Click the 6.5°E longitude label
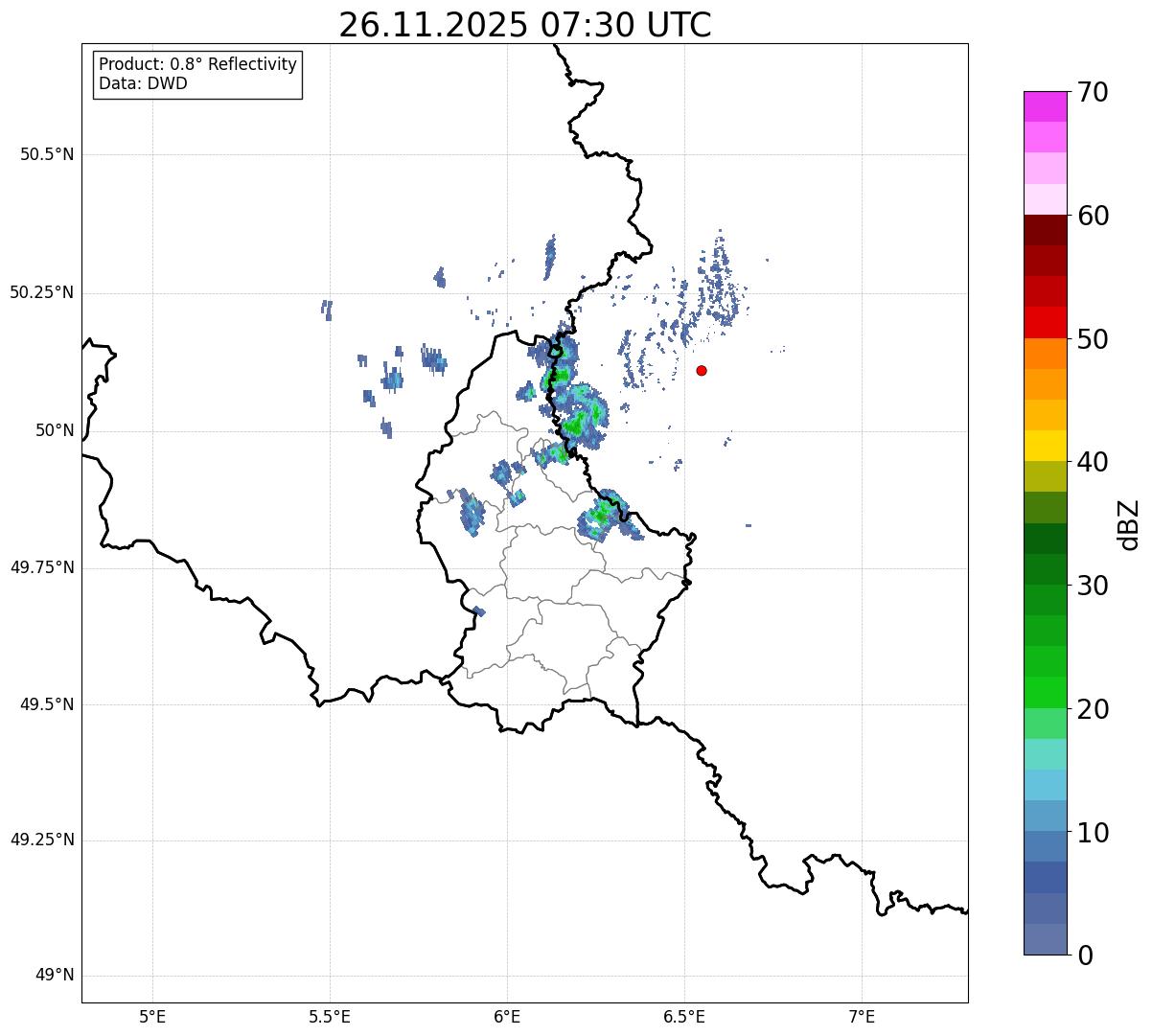The width and height of the screenshot is (1152, 1036). pos(684,1017)
